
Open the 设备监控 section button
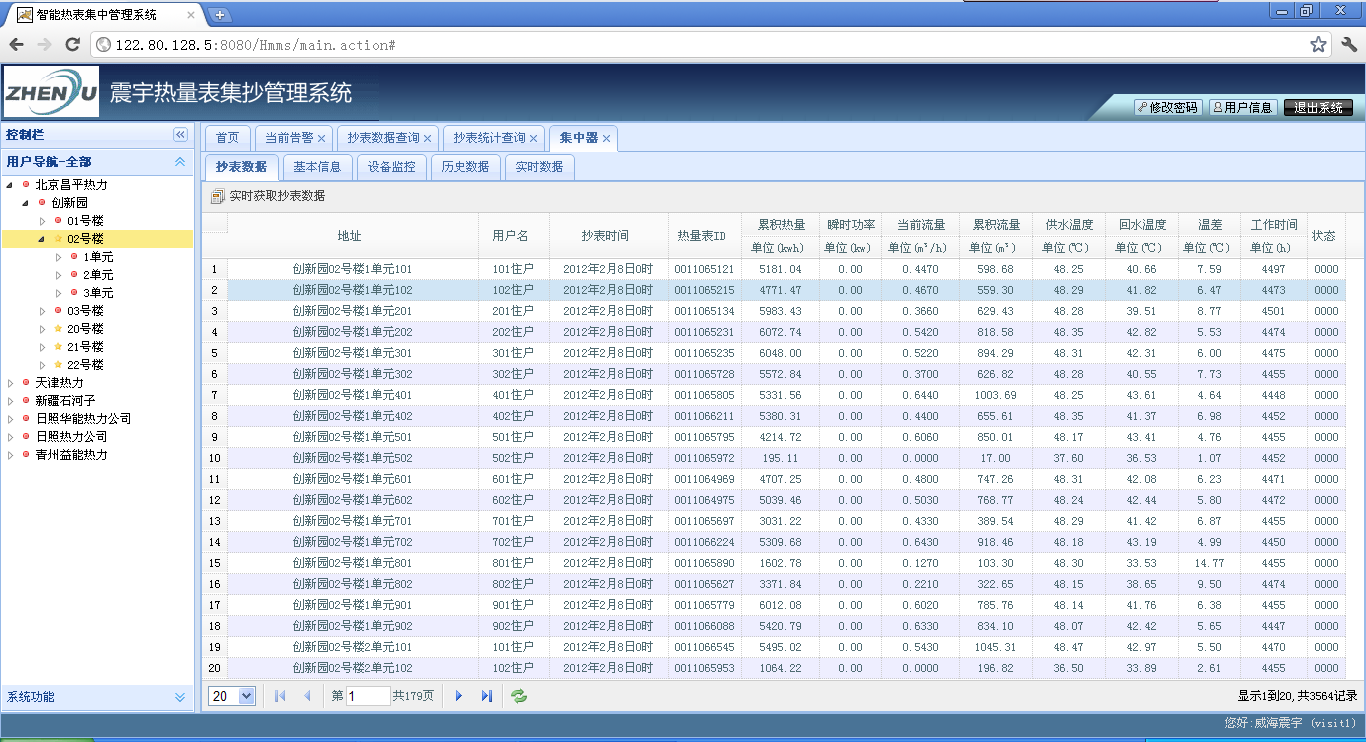392,167
